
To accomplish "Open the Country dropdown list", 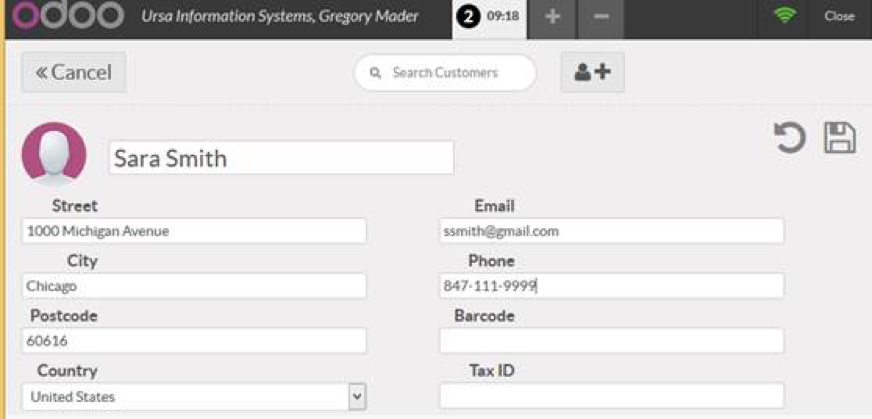I will pyautogui.click(x=357, y=397).
